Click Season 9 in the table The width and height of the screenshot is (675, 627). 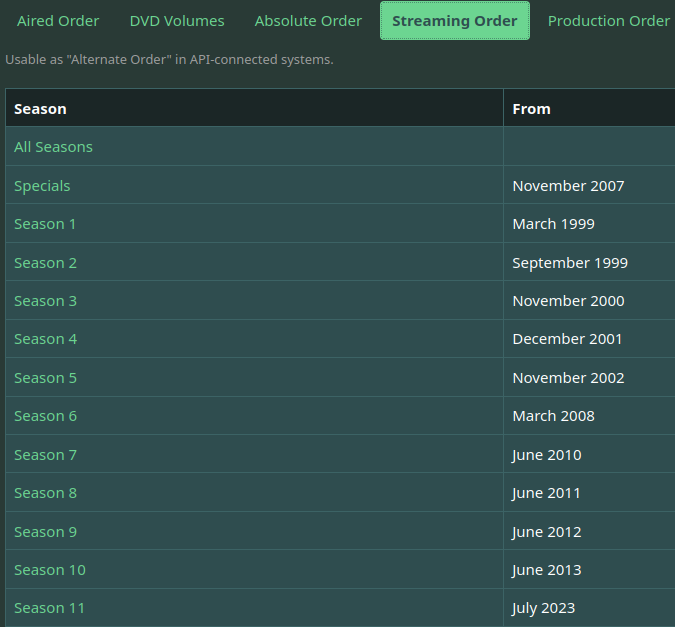click(x=45, y=532)
